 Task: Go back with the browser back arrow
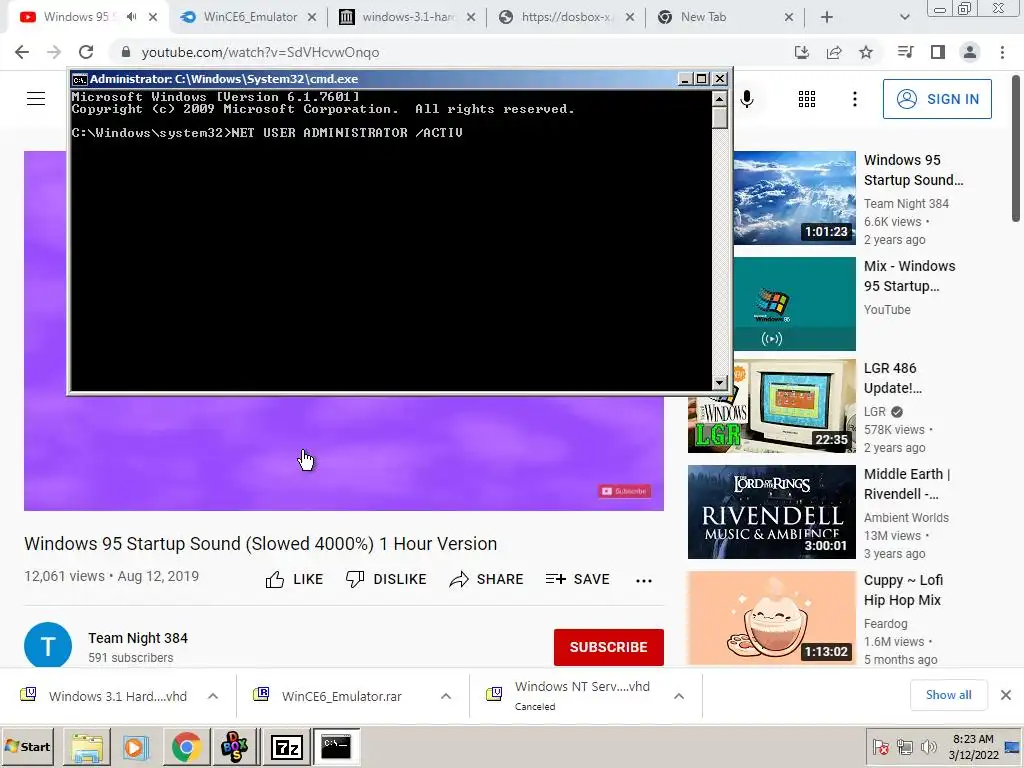click(22, 52)
